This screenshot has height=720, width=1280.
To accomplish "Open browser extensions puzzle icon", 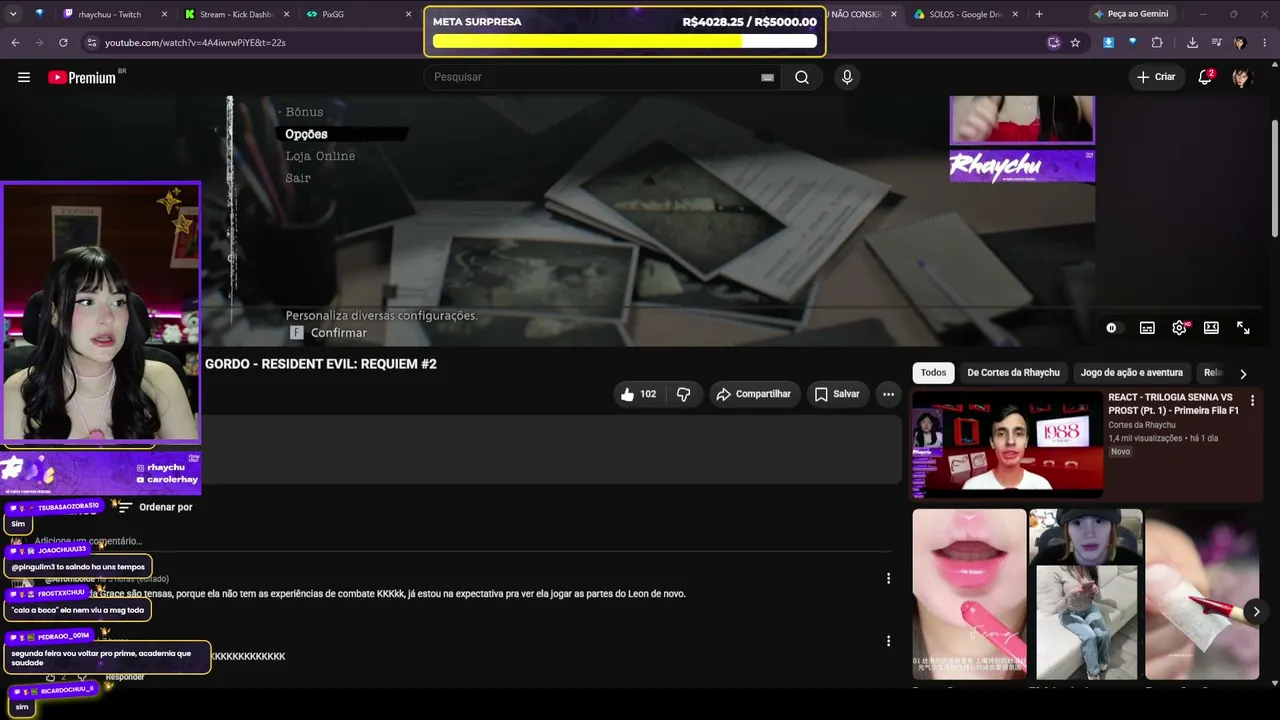I will (1157, 43).
